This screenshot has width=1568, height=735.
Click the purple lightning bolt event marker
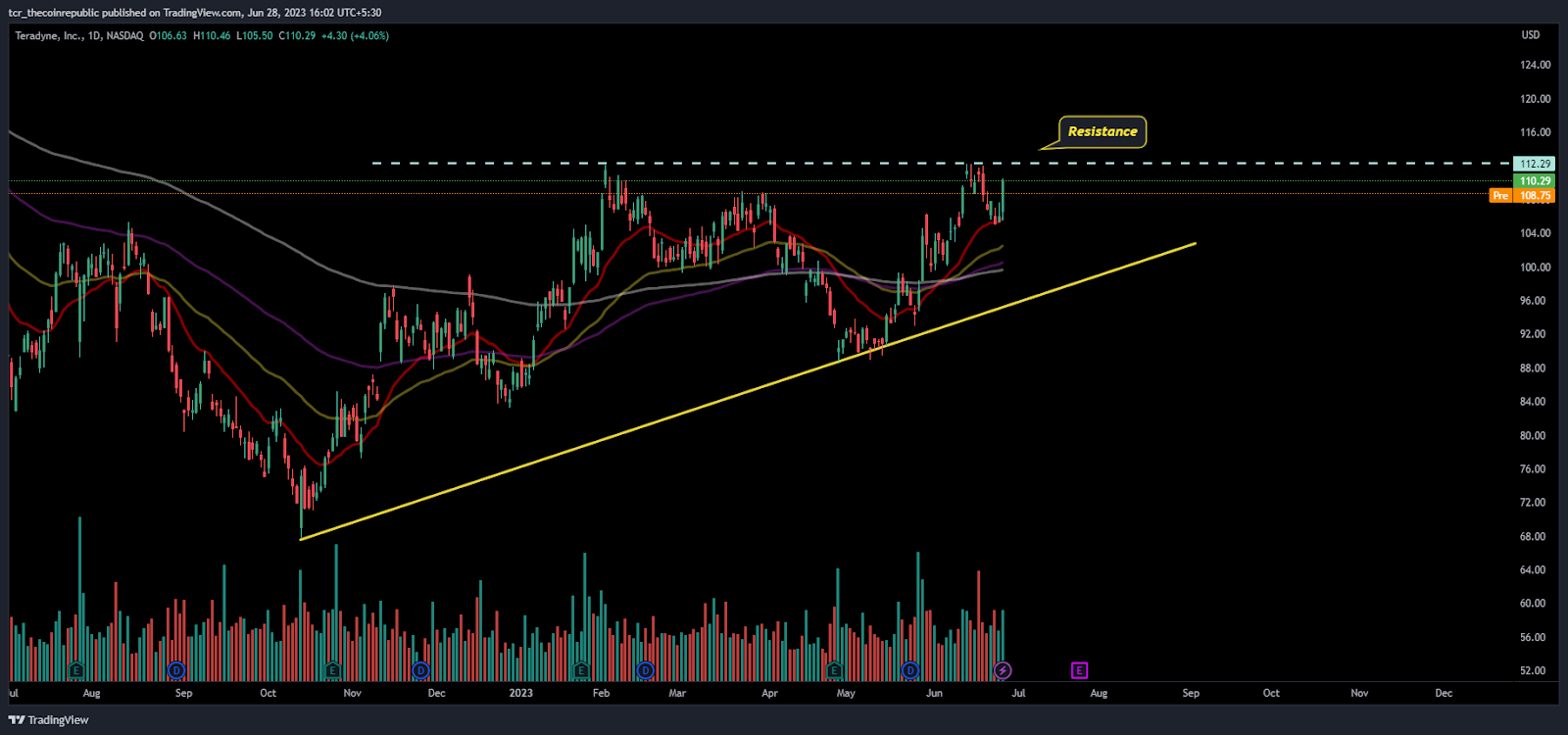click(x=1003, y=670)
